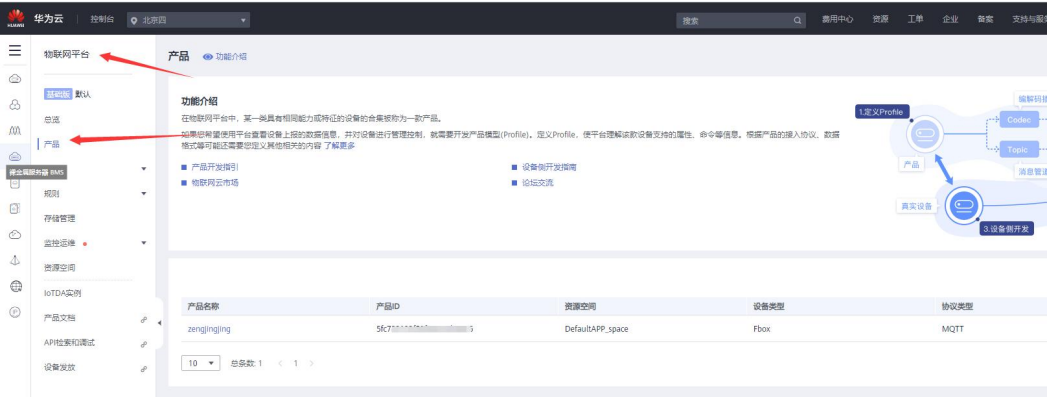Viewport: 1050px width, 397px height.
Task: Open 费用中心 in the top bar
Action: click(x=838, y=19)
